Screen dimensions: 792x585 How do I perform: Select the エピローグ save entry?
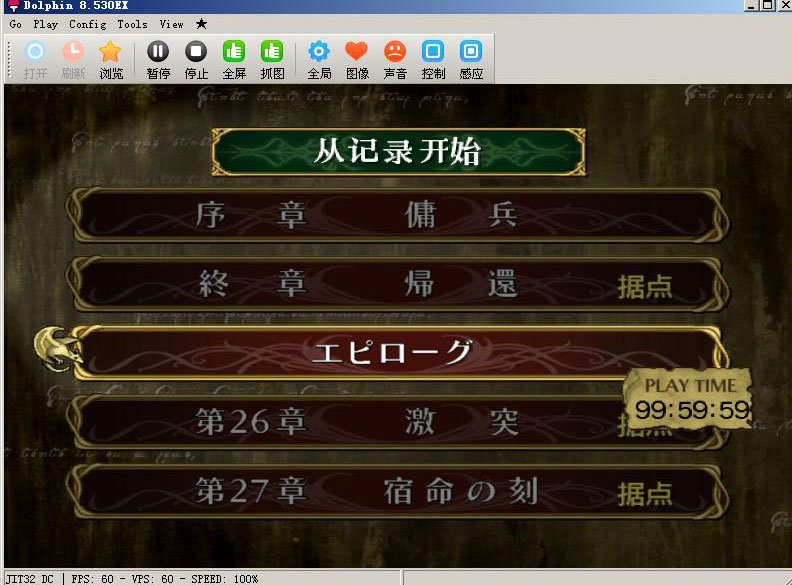tap(395, 352)
